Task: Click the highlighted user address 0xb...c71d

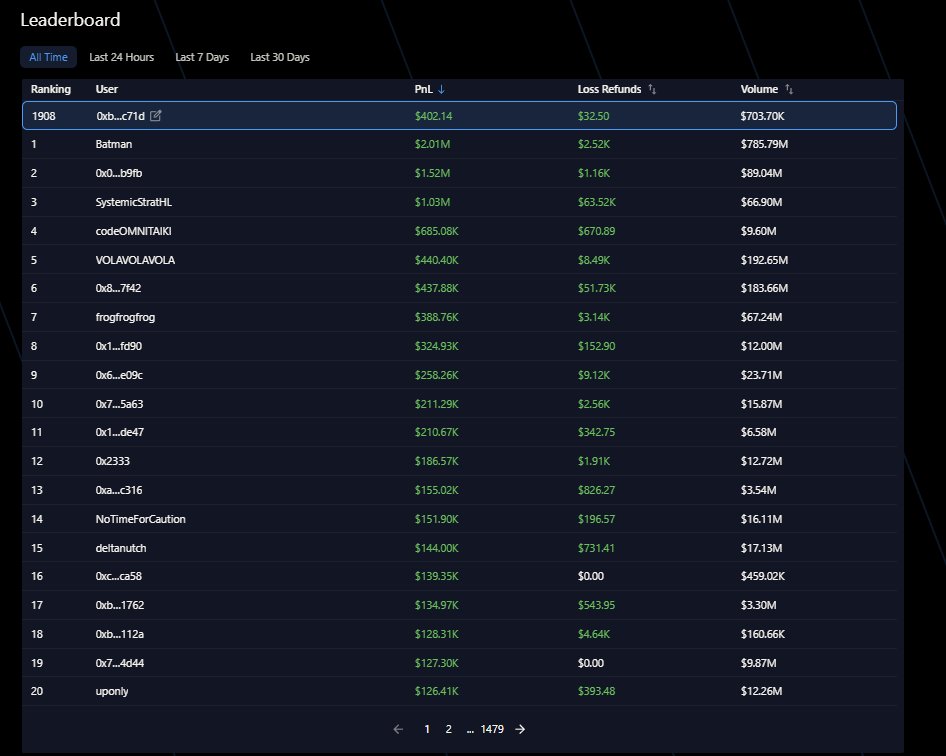Action: pos(121,116)
